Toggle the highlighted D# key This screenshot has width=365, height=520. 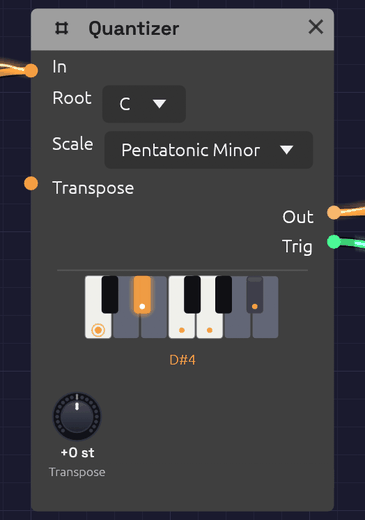(142, 294)
